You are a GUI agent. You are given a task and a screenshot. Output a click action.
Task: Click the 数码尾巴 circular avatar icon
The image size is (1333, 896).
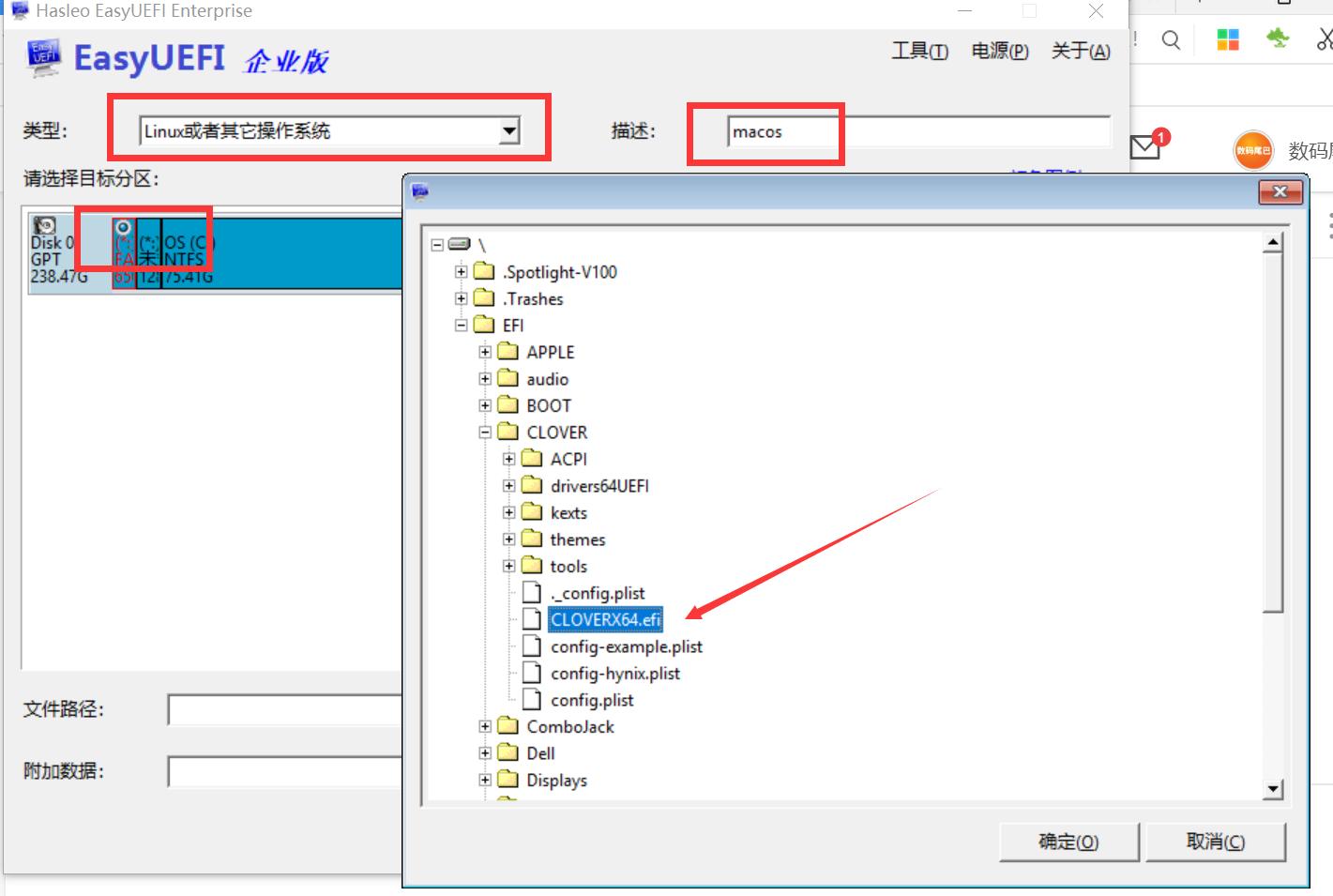(1253, 149)
